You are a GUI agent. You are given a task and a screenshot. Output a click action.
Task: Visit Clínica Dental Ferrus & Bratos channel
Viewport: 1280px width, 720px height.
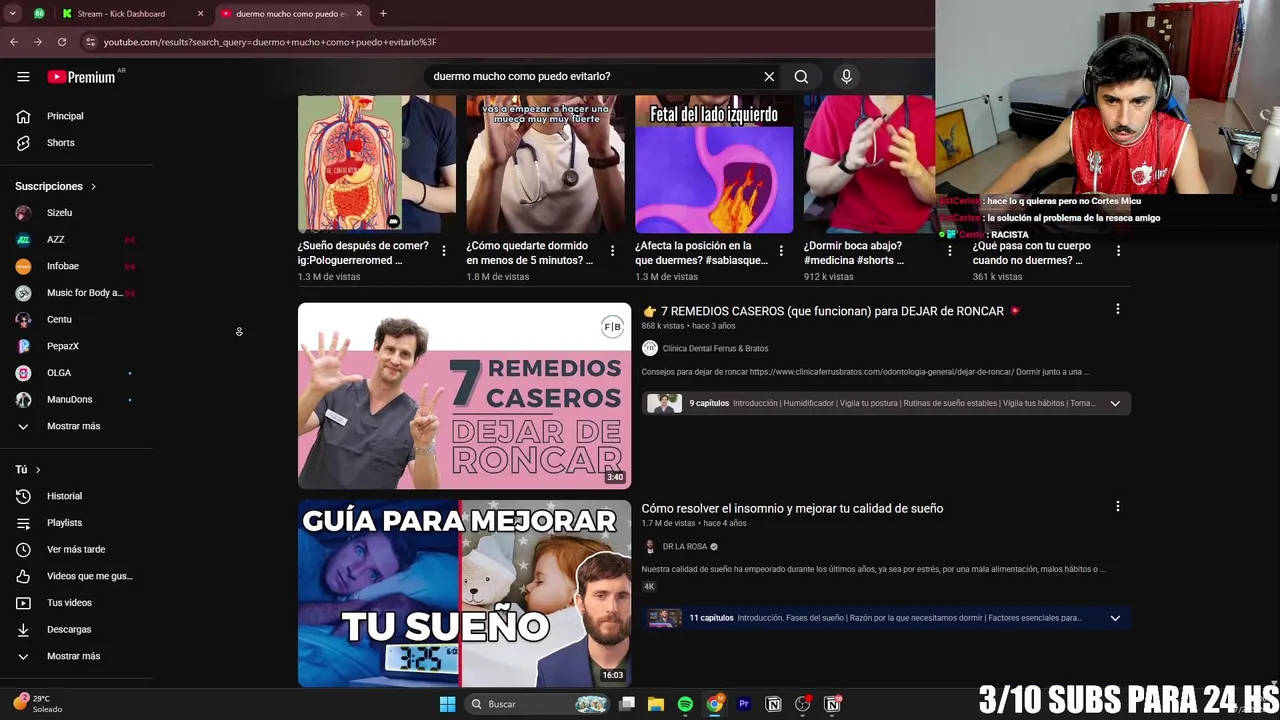click(715, 349)
